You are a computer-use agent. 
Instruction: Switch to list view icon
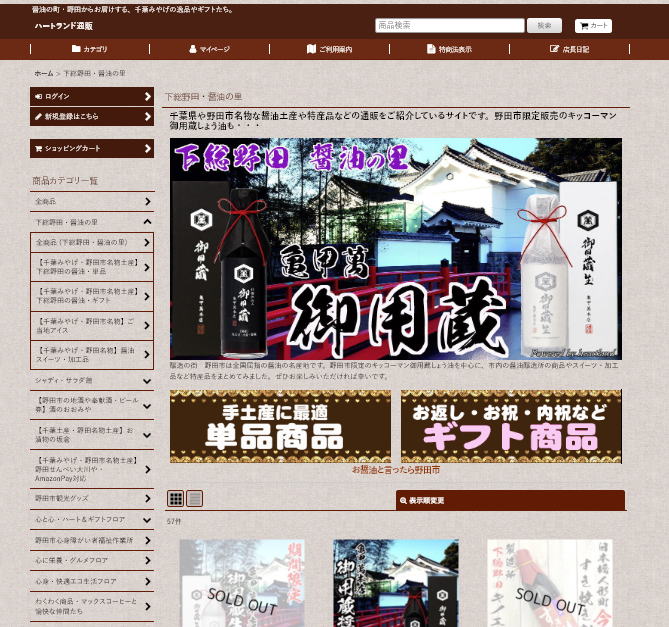(x=195, y=498)
